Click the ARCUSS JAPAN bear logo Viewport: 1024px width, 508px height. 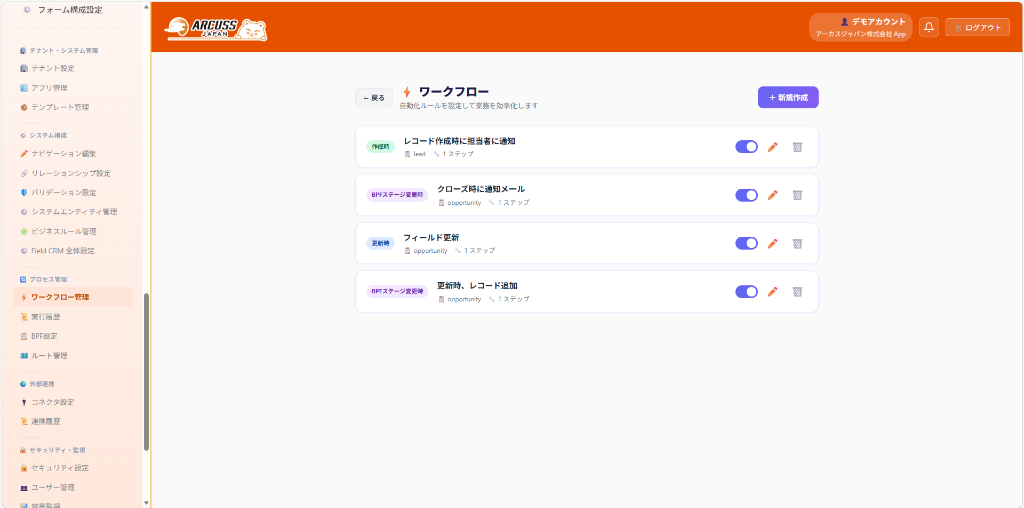point(216,29)
